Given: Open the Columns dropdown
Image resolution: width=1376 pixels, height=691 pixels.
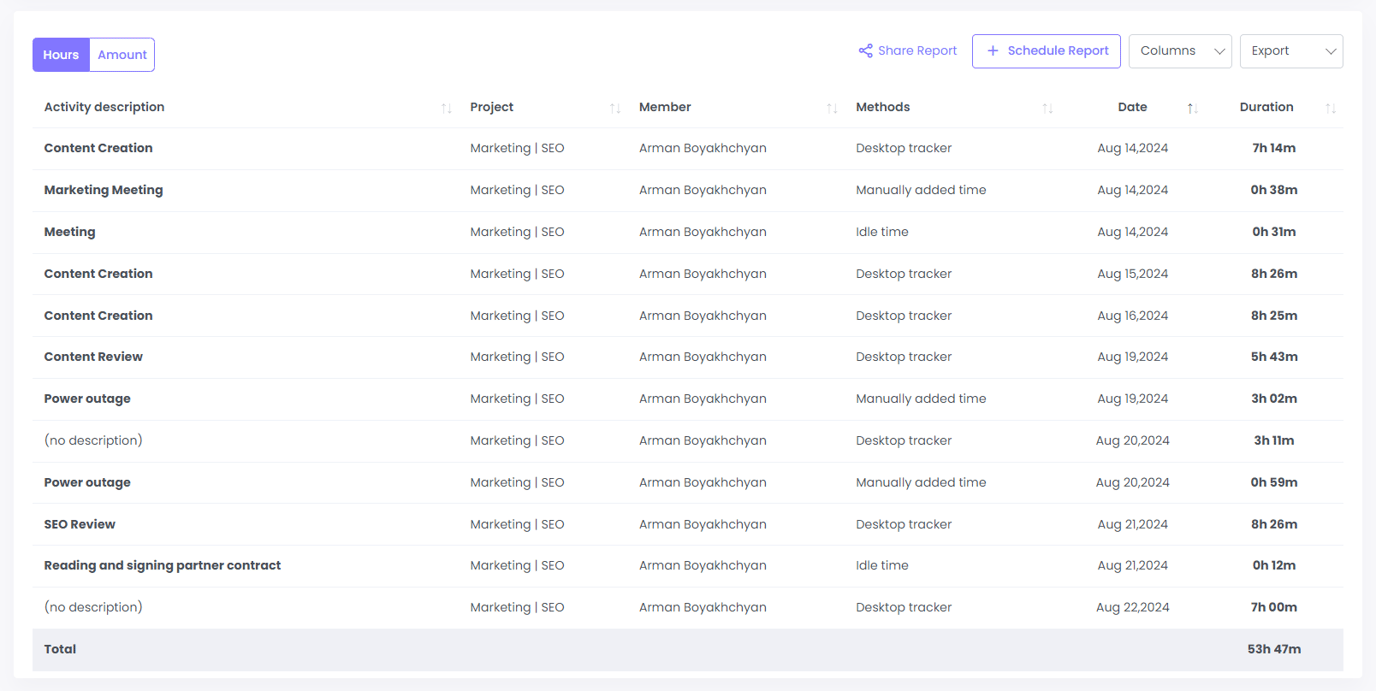Looking at the screenshot, I should coord(1180,50).
